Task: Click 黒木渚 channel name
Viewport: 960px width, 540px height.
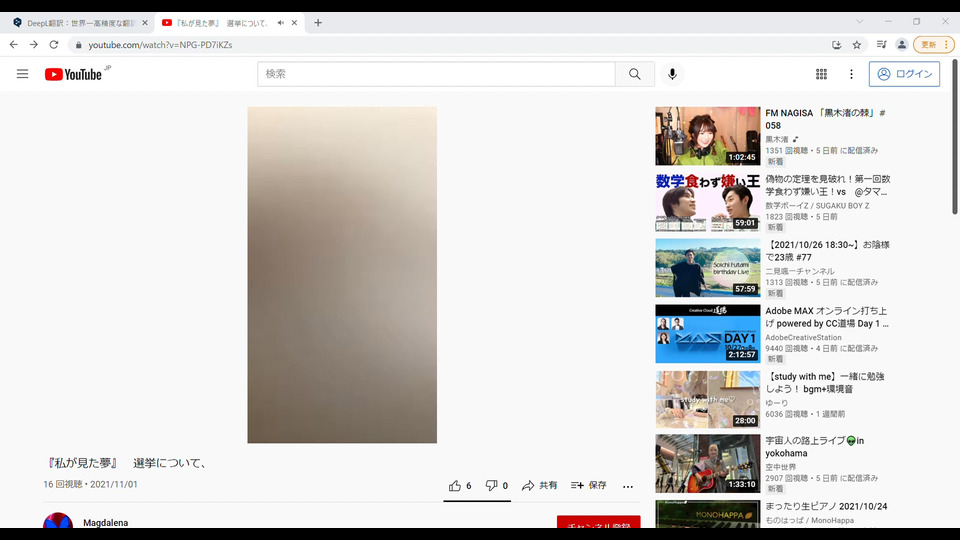Action: click(776, 140)
